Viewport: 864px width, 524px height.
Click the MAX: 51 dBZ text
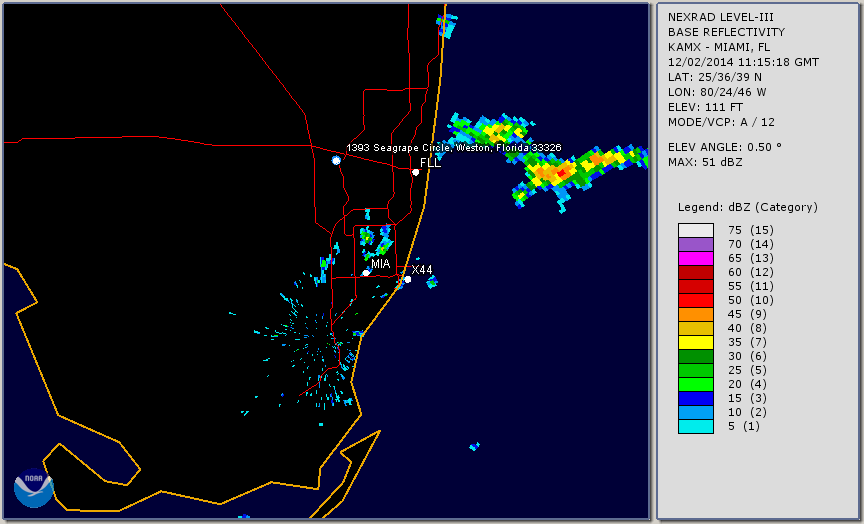705,162
